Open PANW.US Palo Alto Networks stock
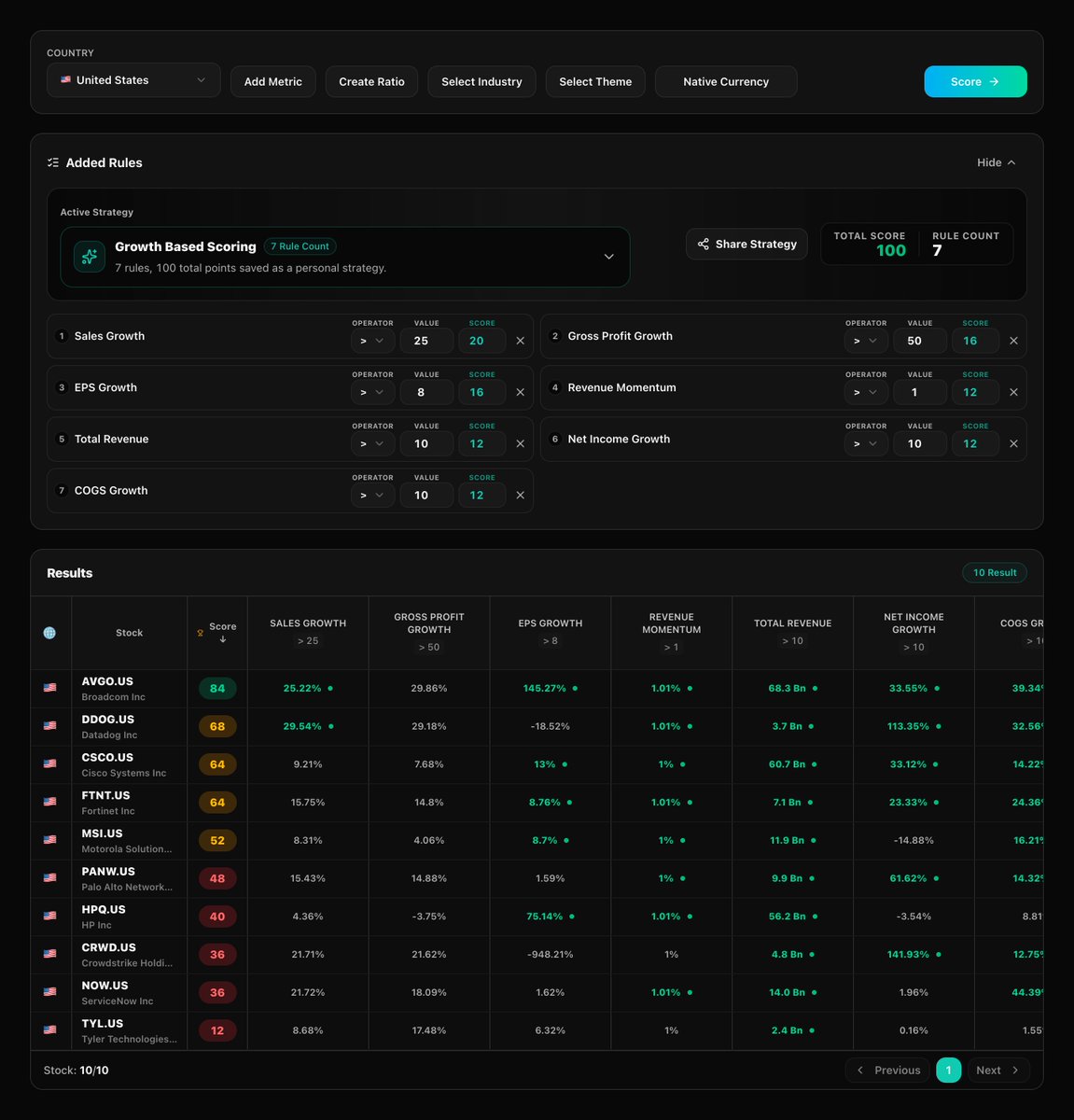The width and height of the screenshot is (1074, 1120). coord(126,878)
